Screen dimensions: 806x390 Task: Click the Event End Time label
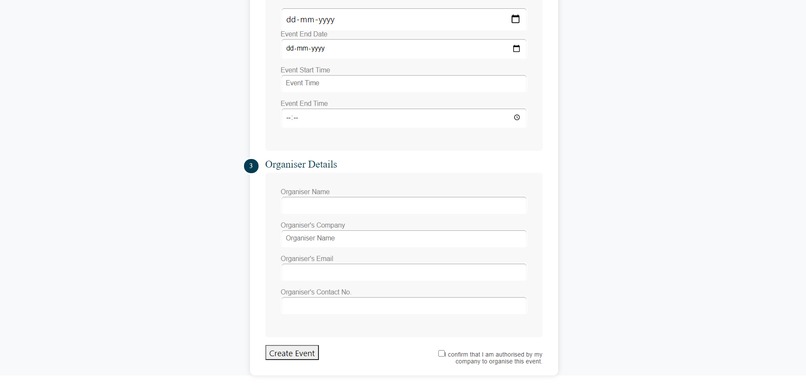click(x=304, y=103)
